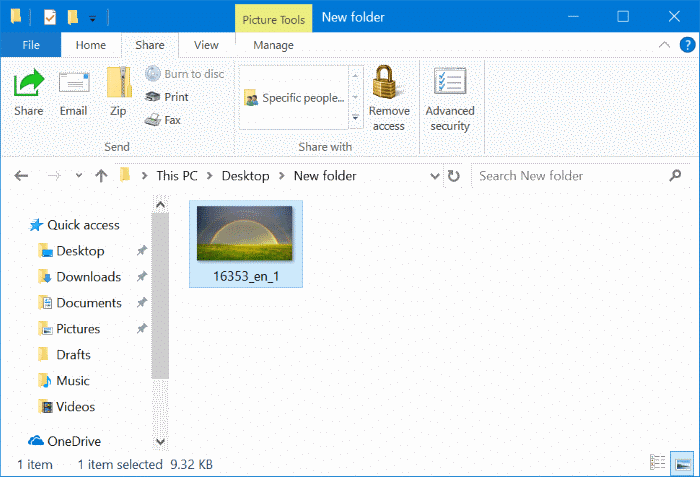Switch to Details view layout
The width and height of the screenshot is (700, 477).
(x=658, y=462)
